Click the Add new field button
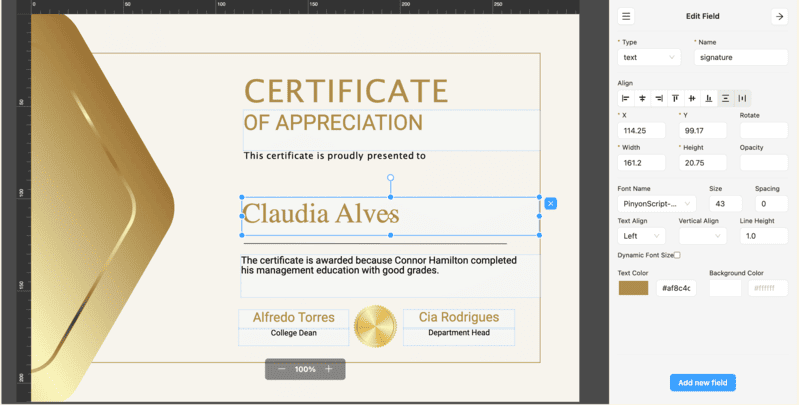The height and width of the screenshot is (405, 799). point(703,383)
